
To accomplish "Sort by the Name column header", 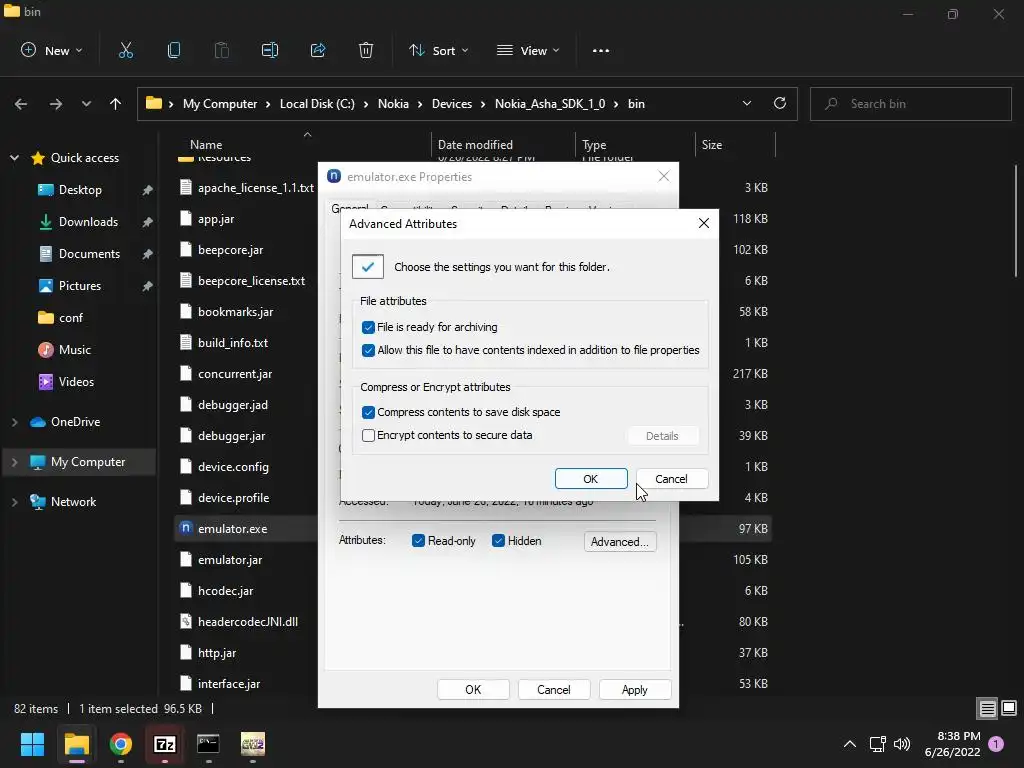I will click(x=206, y=145).
